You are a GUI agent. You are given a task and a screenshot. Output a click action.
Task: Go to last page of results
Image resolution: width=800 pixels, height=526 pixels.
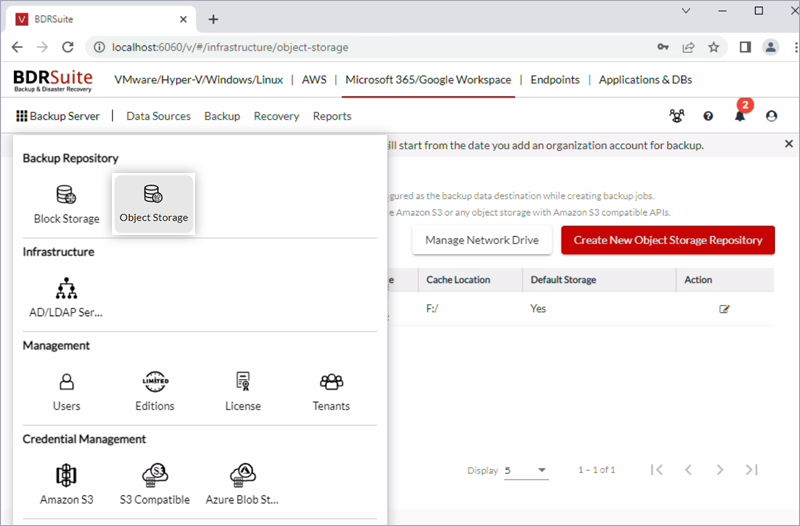point(752,470)
